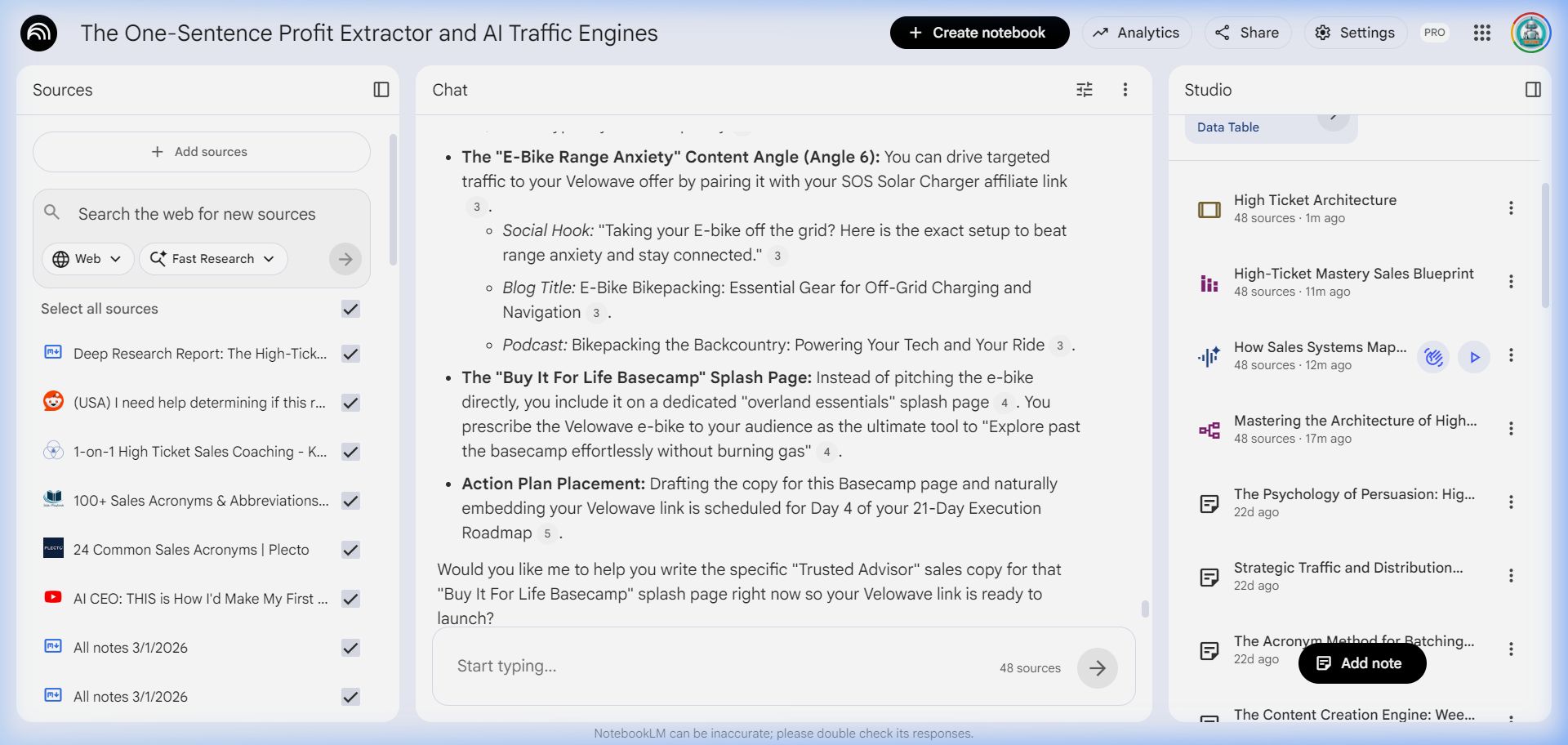Collapse the Sources panel

381,90
